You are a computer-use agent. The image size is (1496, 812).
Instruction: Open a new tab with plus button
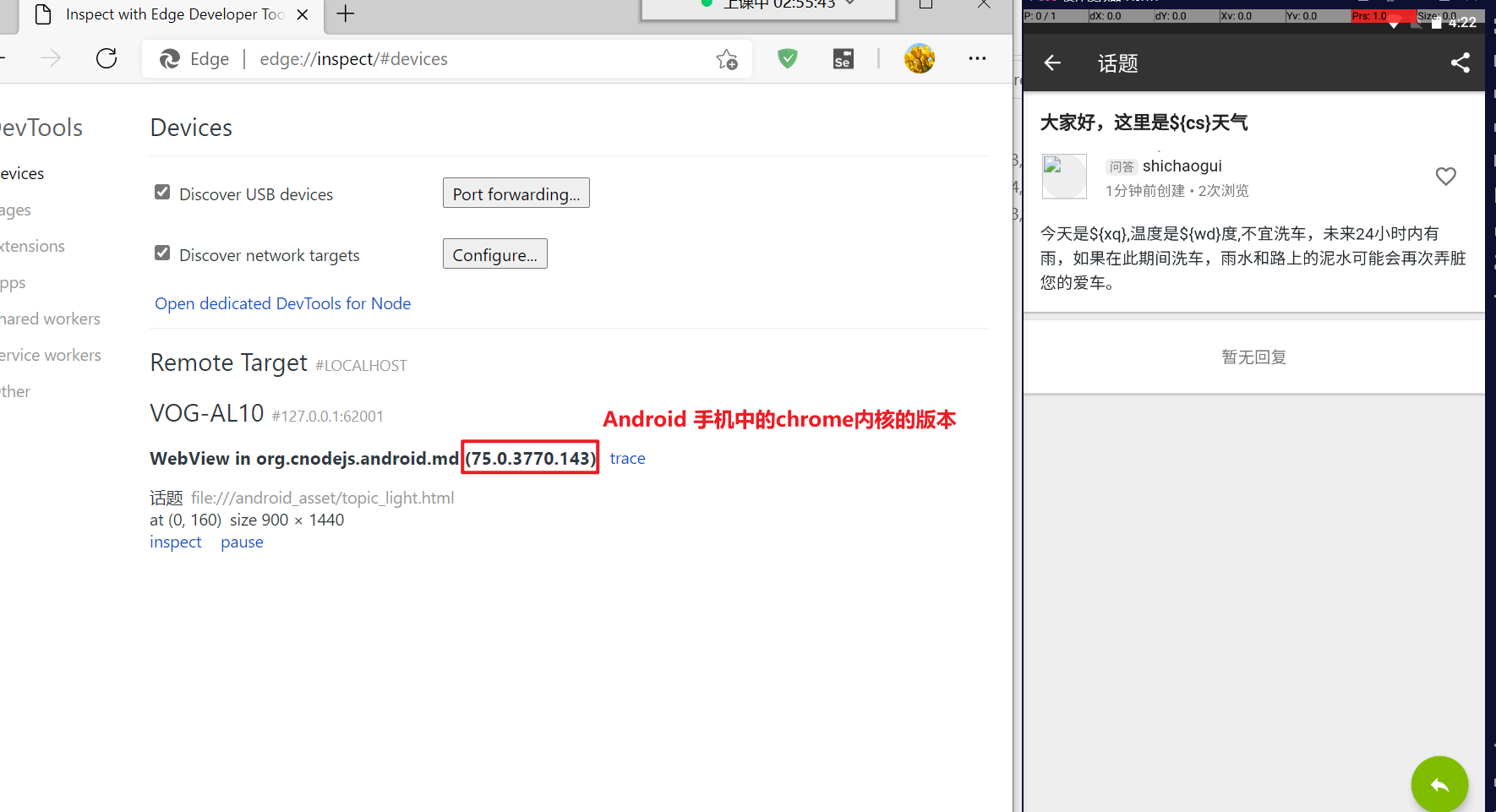pos(346,14)
